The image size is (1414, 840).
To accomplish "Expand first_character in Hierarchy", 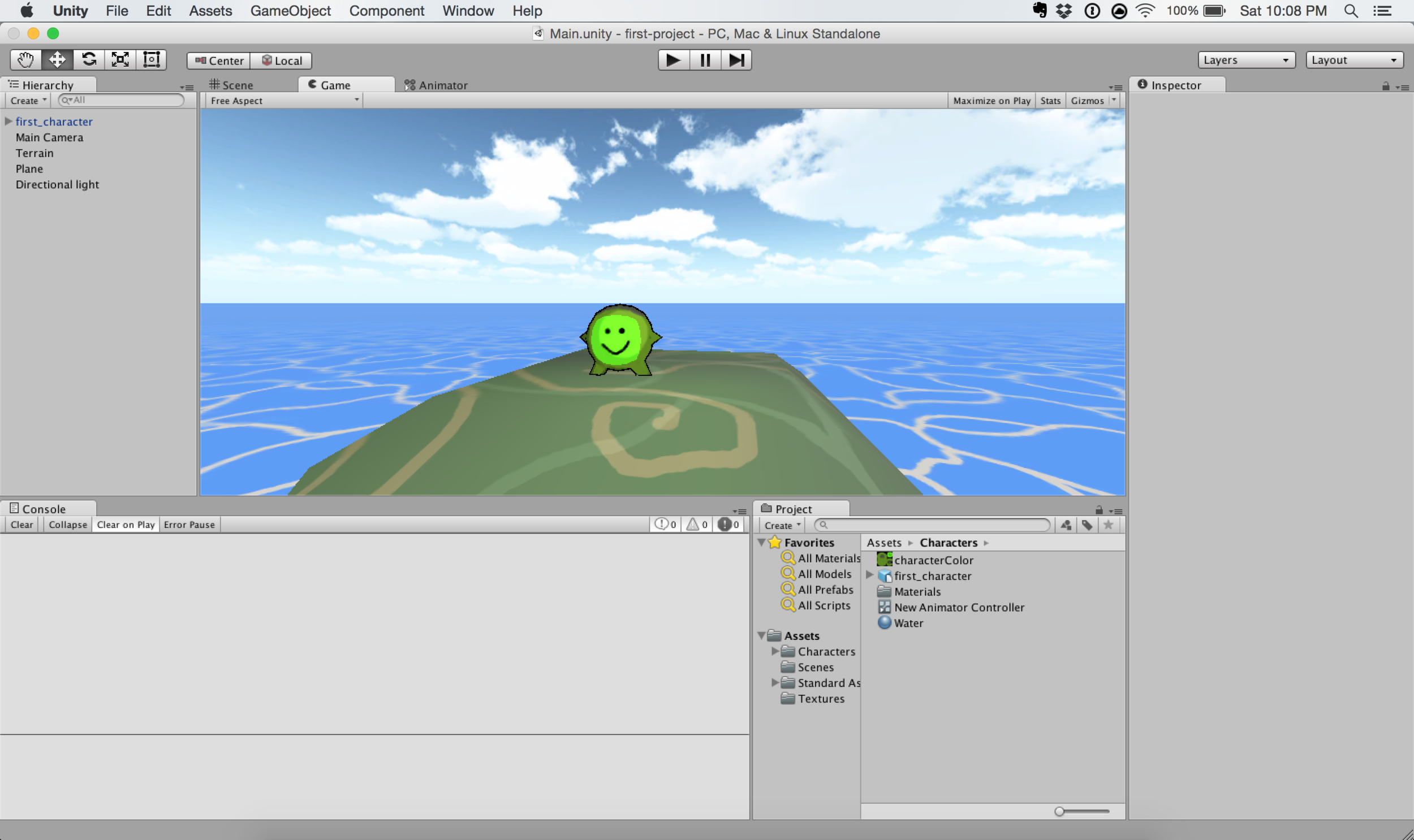I will (8, 121).
